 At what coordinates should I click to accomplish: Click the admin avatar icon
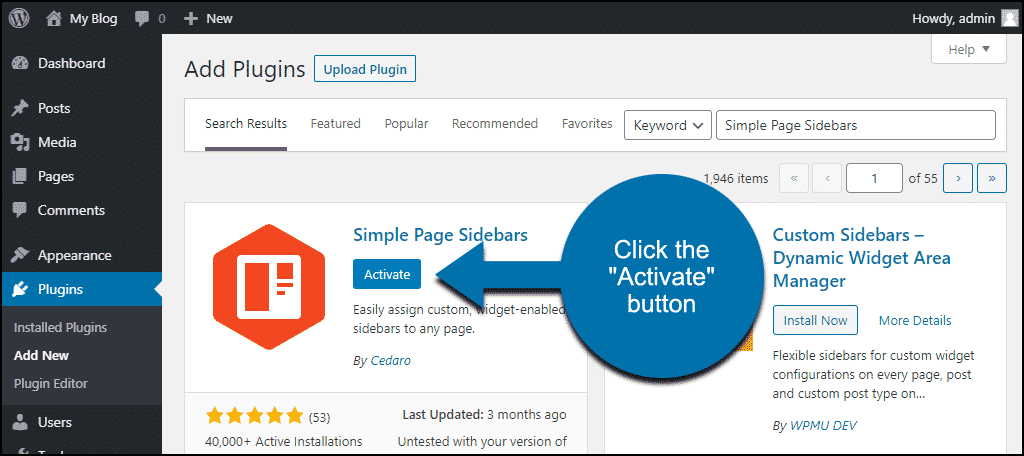pyautogui.click(x=1008, y=18)
